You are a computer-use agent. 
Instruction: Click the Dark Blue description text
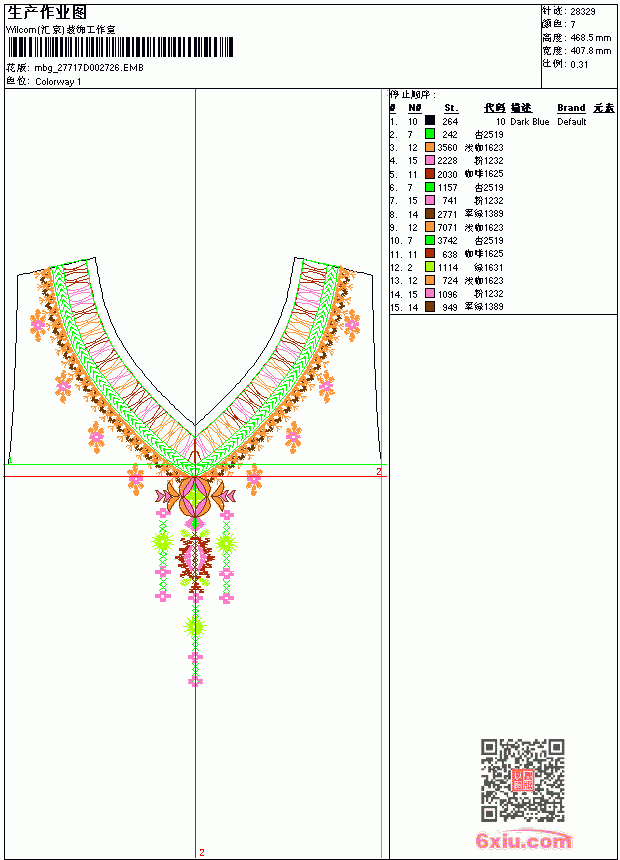(529, 122)
